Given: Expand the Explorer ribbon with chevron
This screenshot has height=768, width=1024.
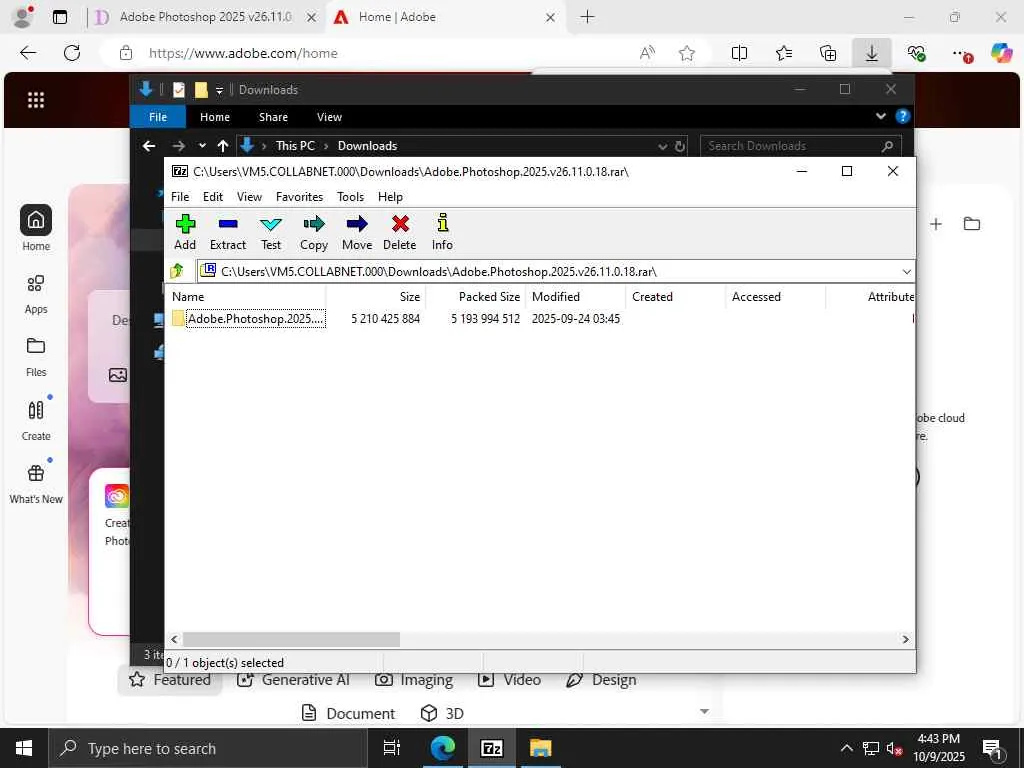Looking at the screenshot, I should pos(880,116).
